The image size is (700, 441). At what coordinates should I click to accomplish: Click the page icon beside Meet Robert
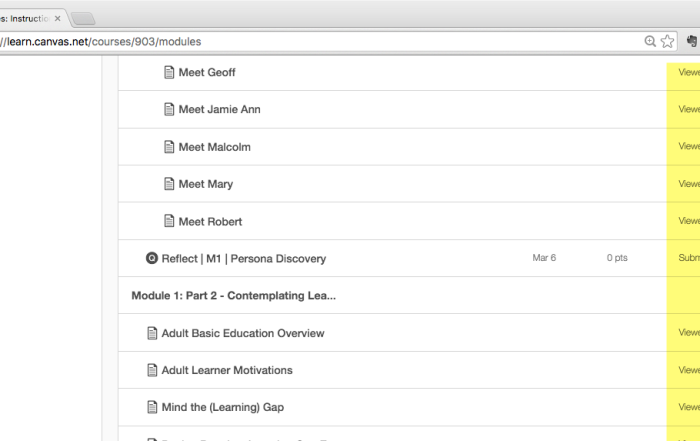pyautogui.click(x=169, y=221)
